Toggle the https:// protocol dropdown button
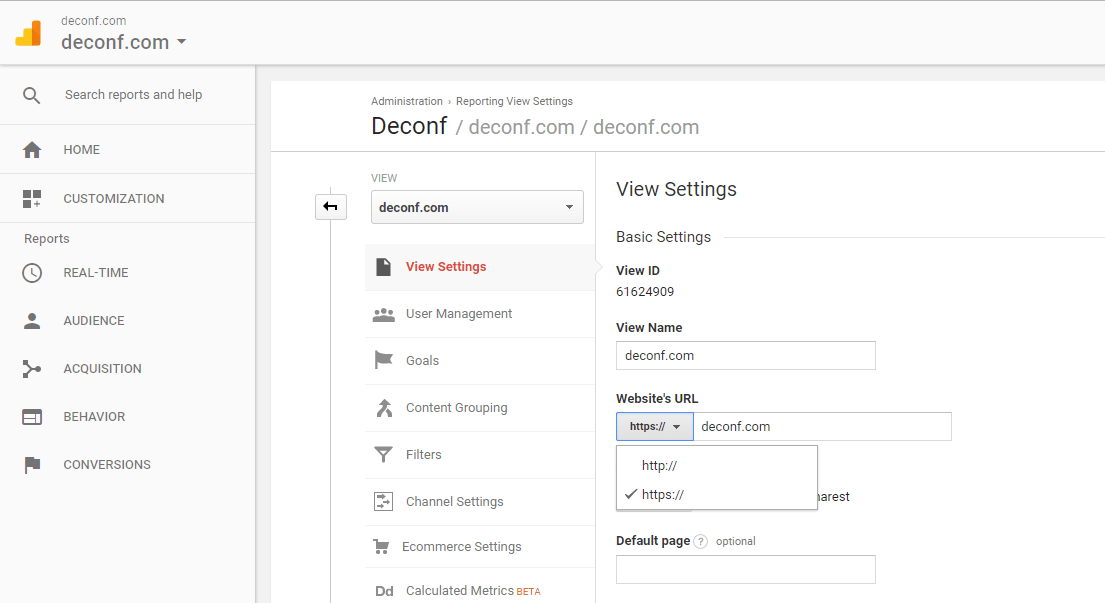Screen dimensions: 1105x603 tap(655, 427)
